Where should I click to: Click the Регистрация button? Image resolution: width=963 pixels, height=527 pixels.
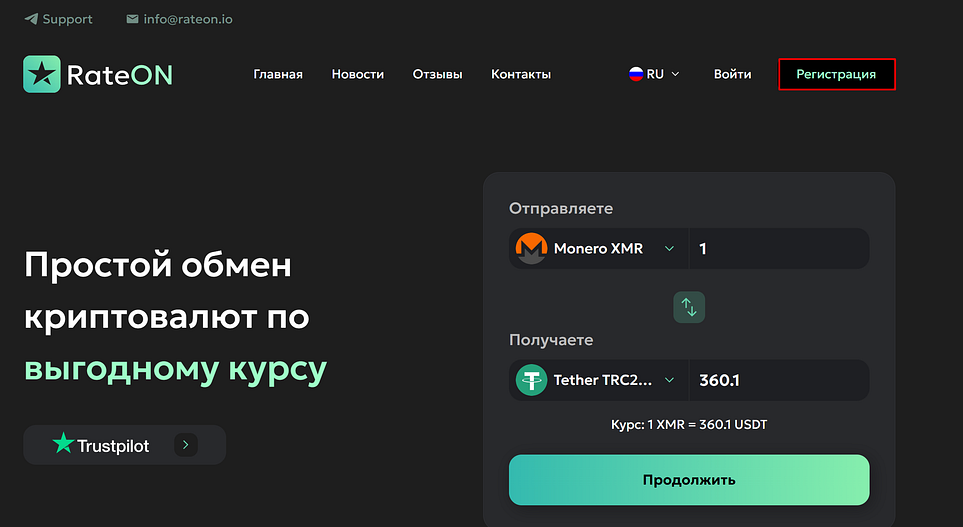tap(836, 74)
